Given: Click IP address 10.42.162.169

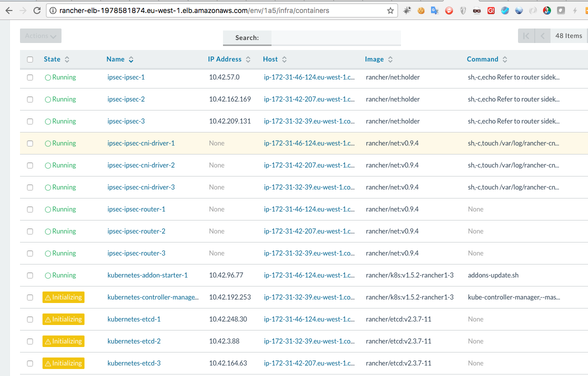Looking at the screenshot, I should [x=230, y=99].
